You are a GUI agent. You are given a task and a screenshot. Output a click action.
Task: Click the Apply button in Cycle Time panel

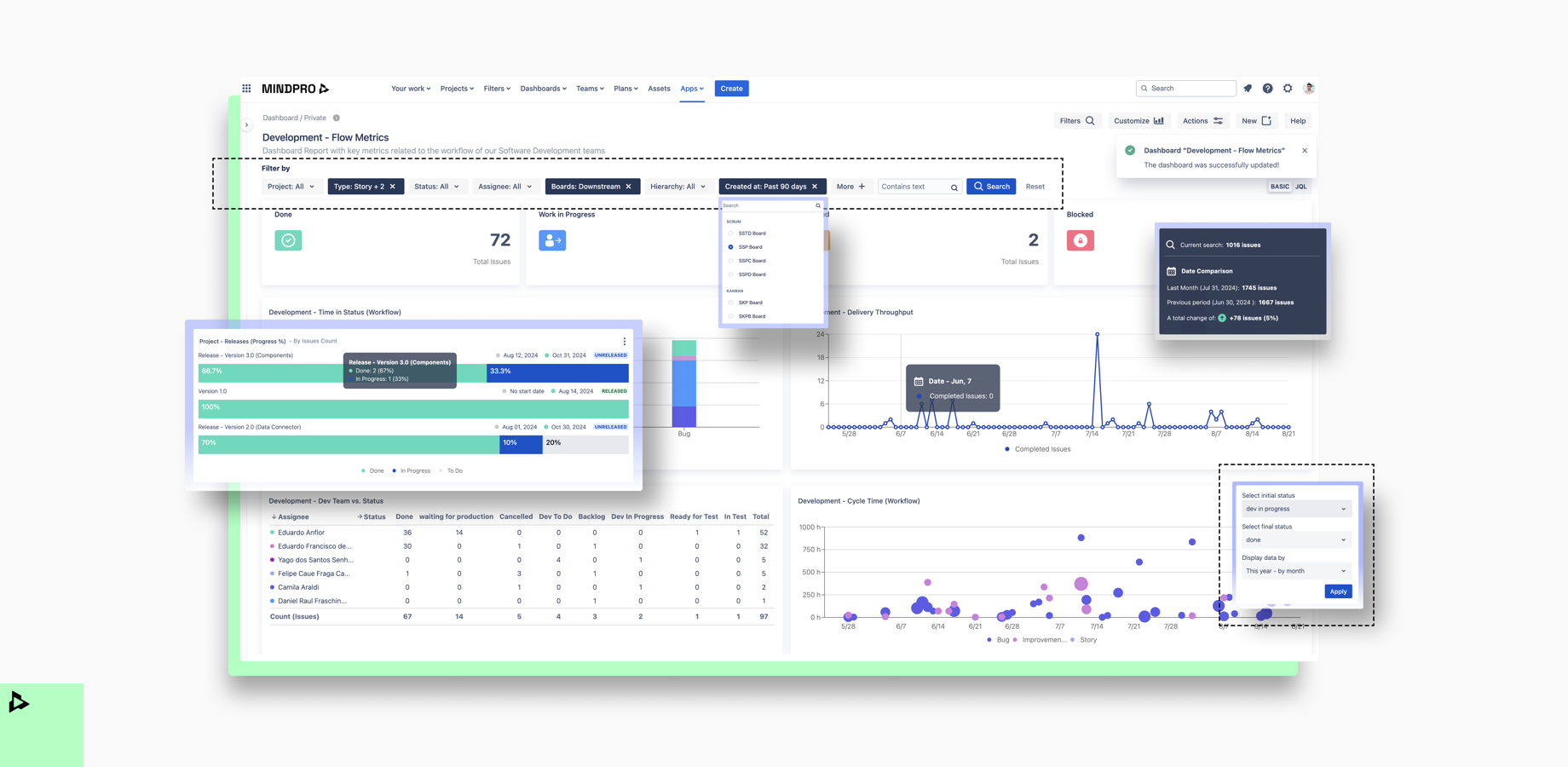click(1338, 591)
